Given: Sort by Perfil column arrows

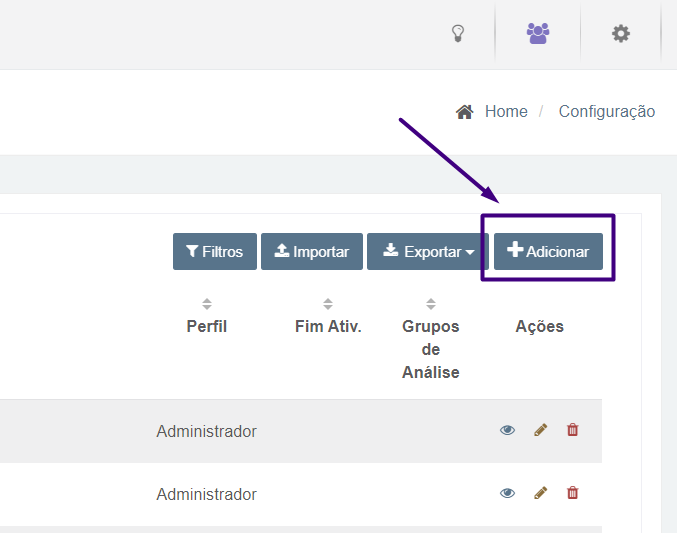Looking at the screenshot, I should coord(207,304).
